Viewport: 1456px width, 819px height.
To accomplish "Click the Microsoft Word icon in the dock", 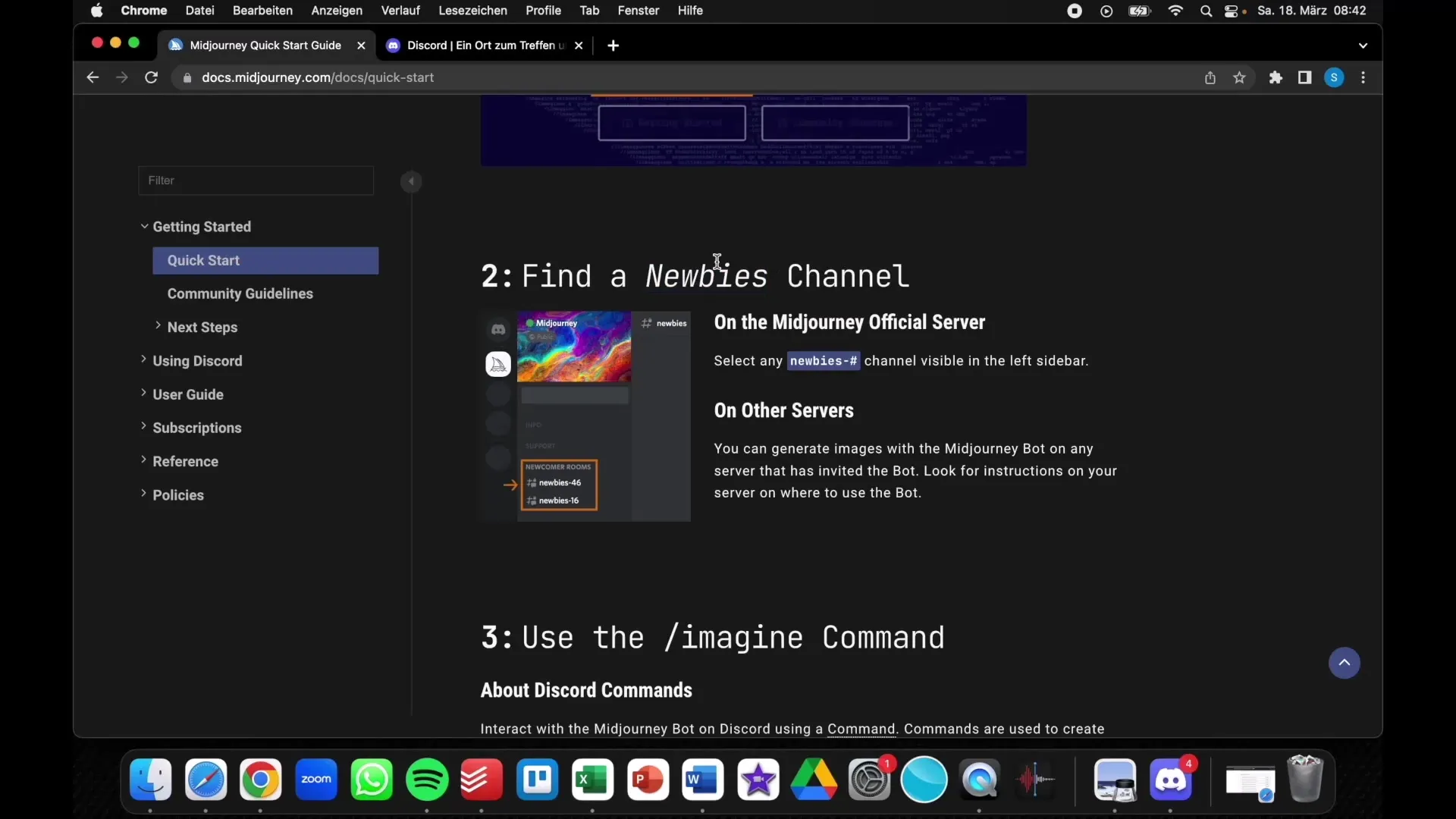I will click(703, 779).
